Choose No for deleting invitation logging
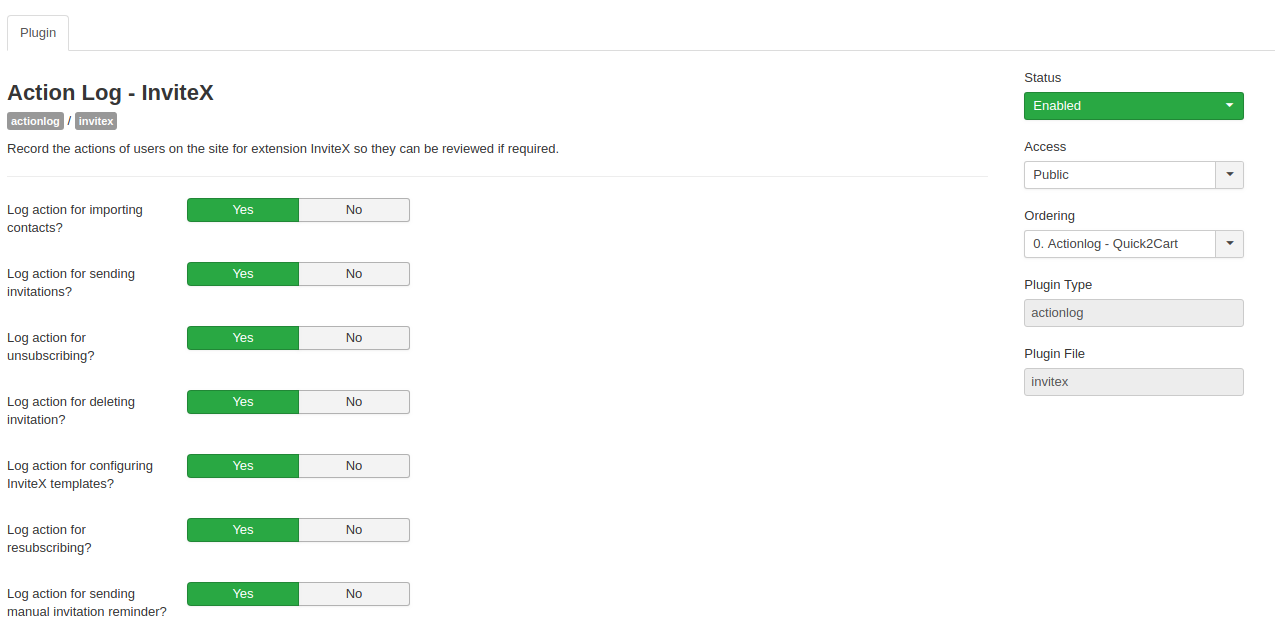 coord(354,402)
